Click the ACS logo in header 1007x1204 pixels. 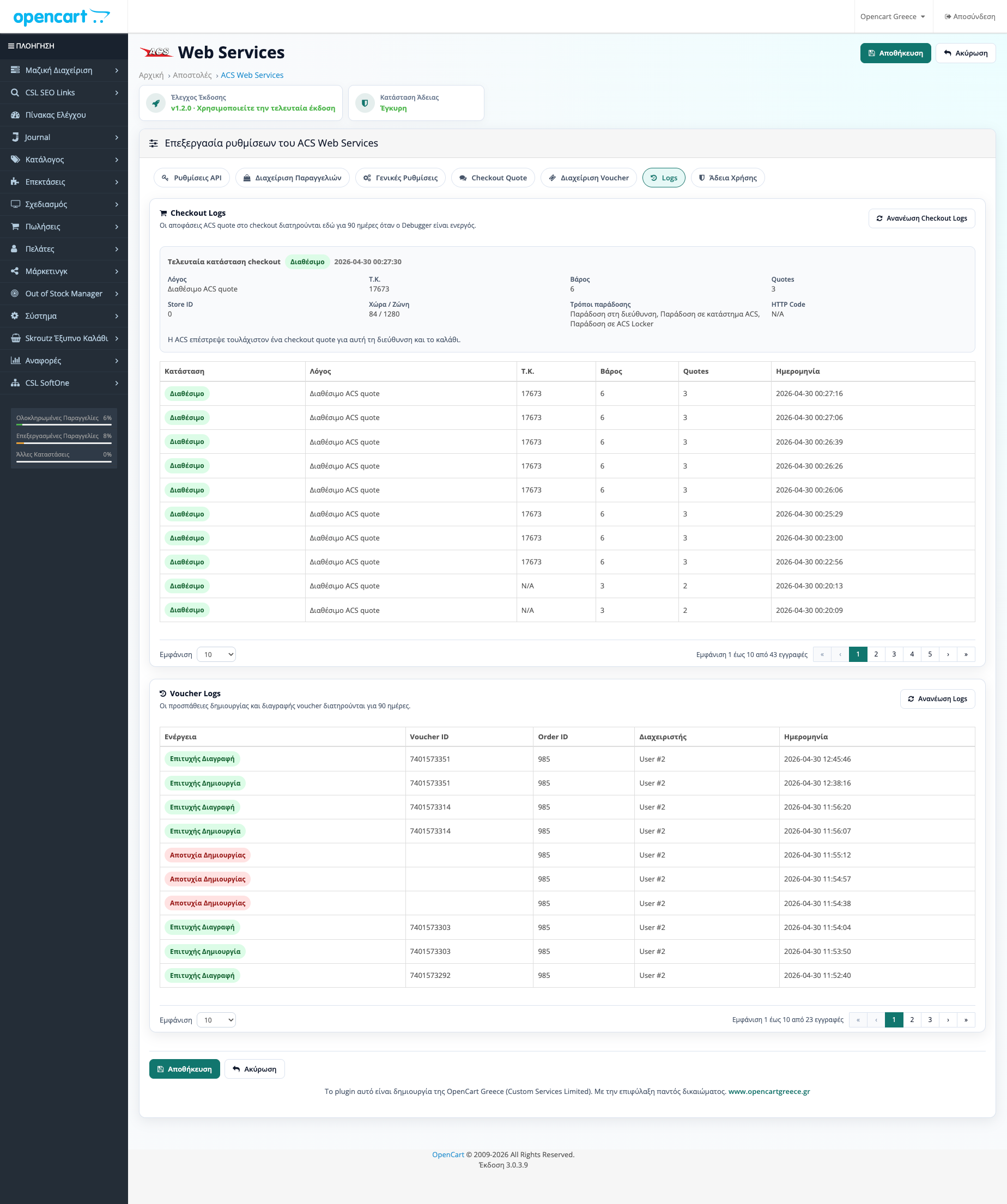(156, 52)
